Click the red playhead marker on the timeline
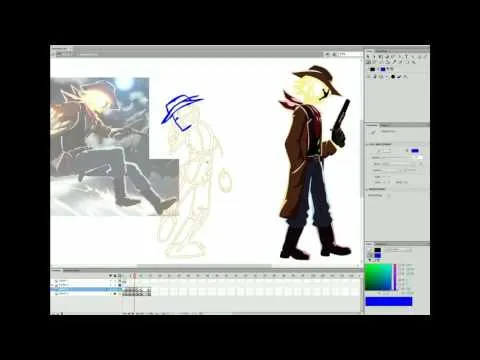This screenshot has width=480, height=360. (135, 276)
